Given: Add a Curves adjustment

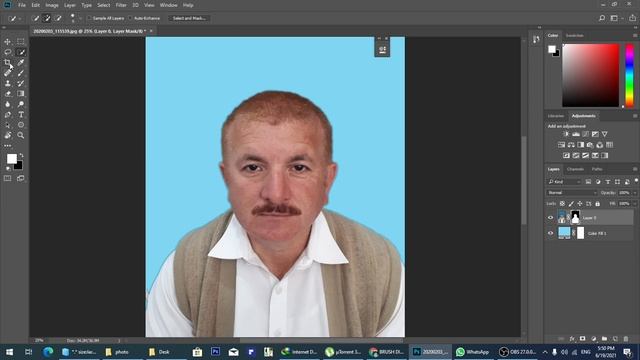Looking at the screenshot, I should (585, 134).
